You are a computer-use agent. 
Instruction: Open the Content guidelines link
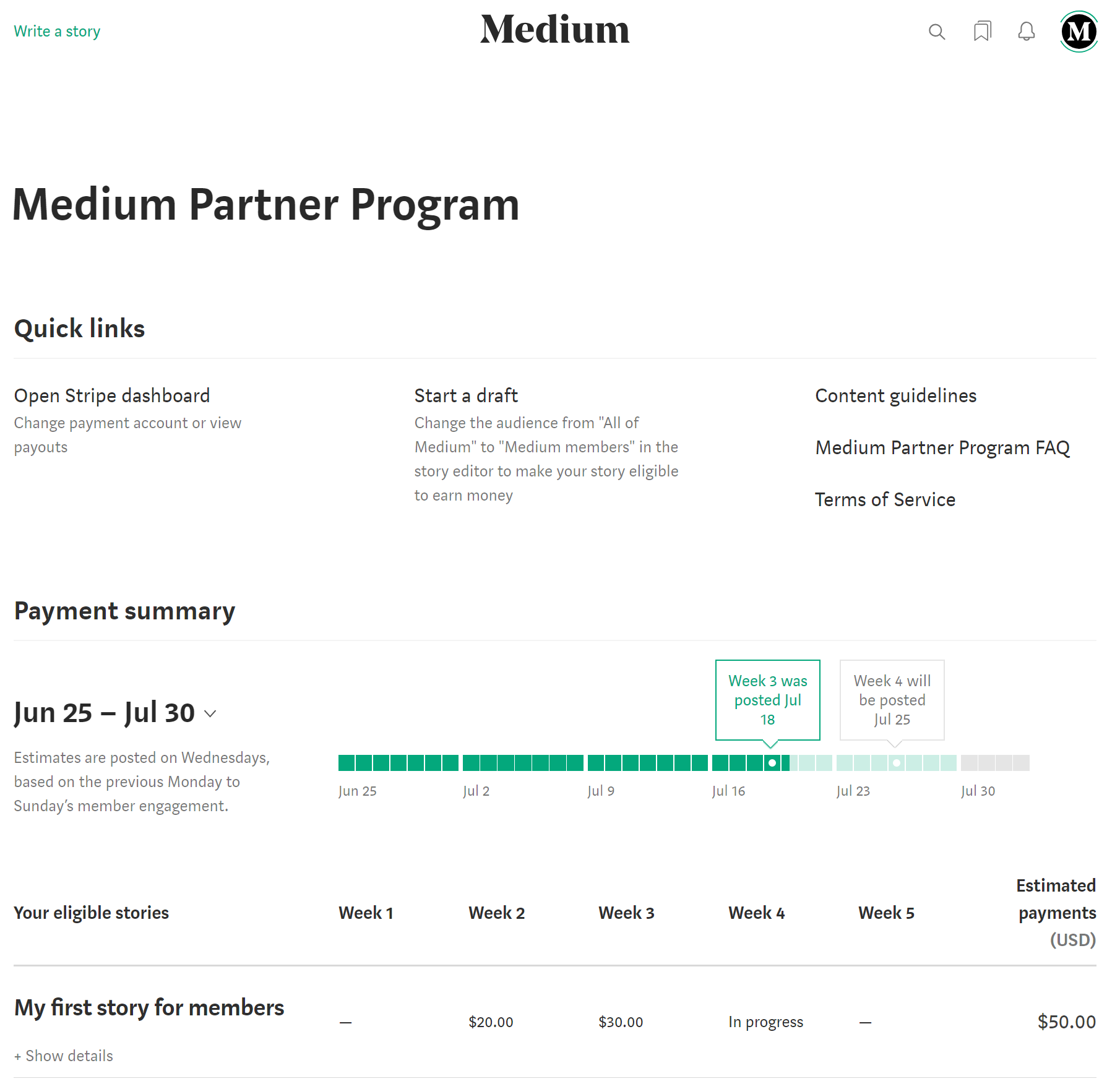[895, 396]
